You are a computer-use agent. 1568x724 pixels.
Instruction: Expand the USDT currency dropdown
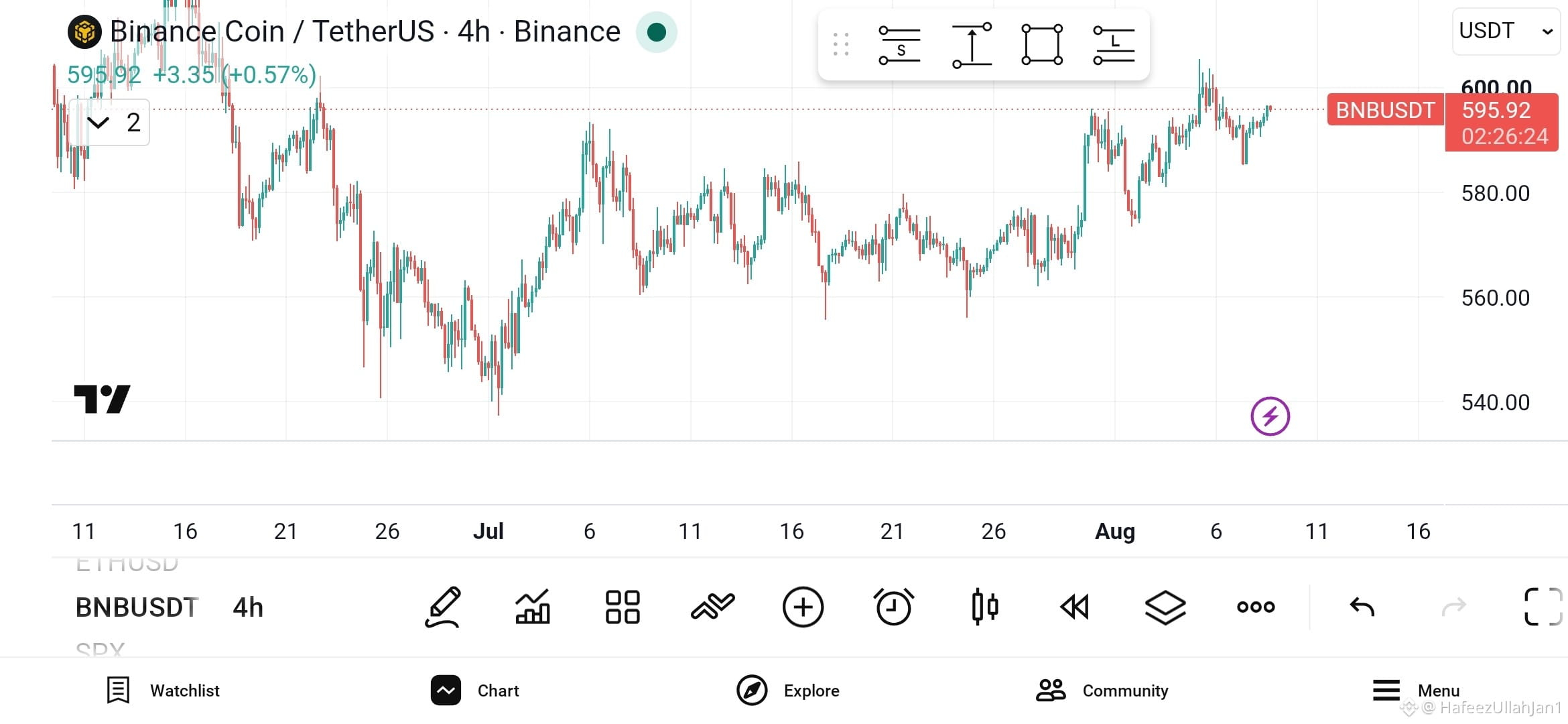[x=1506, y=32]
